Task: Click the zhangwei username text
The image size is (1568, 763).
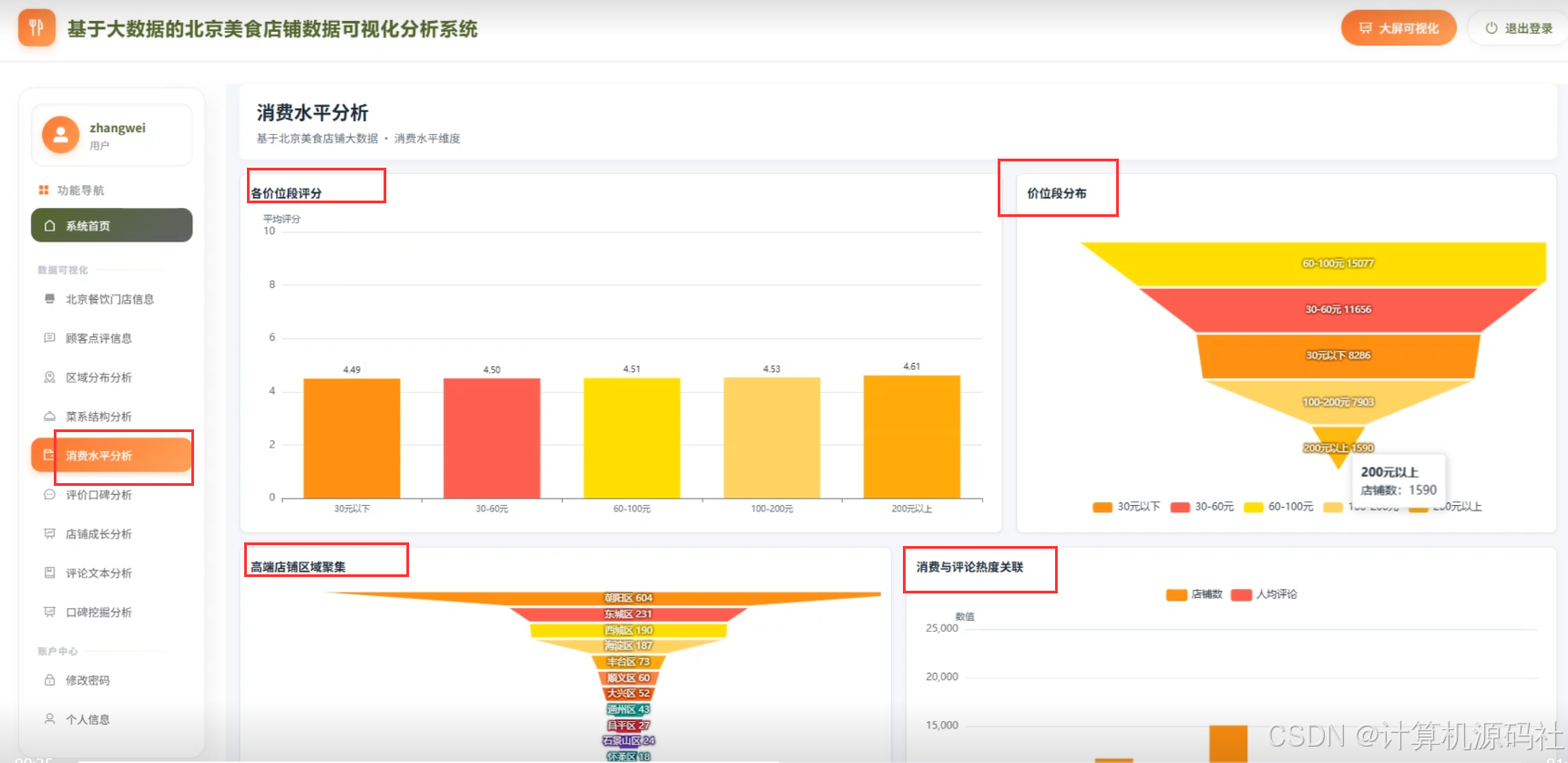Action: [118, 128]
